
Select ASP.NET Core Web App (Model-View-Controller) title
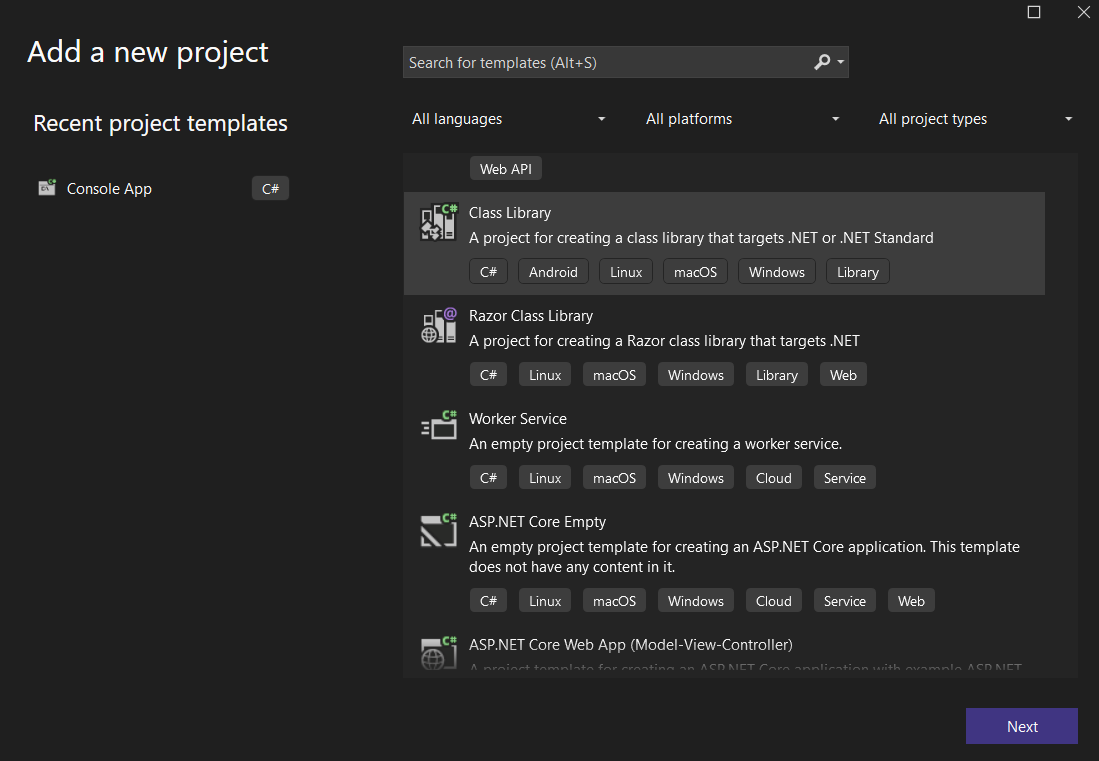click(631, 645)
